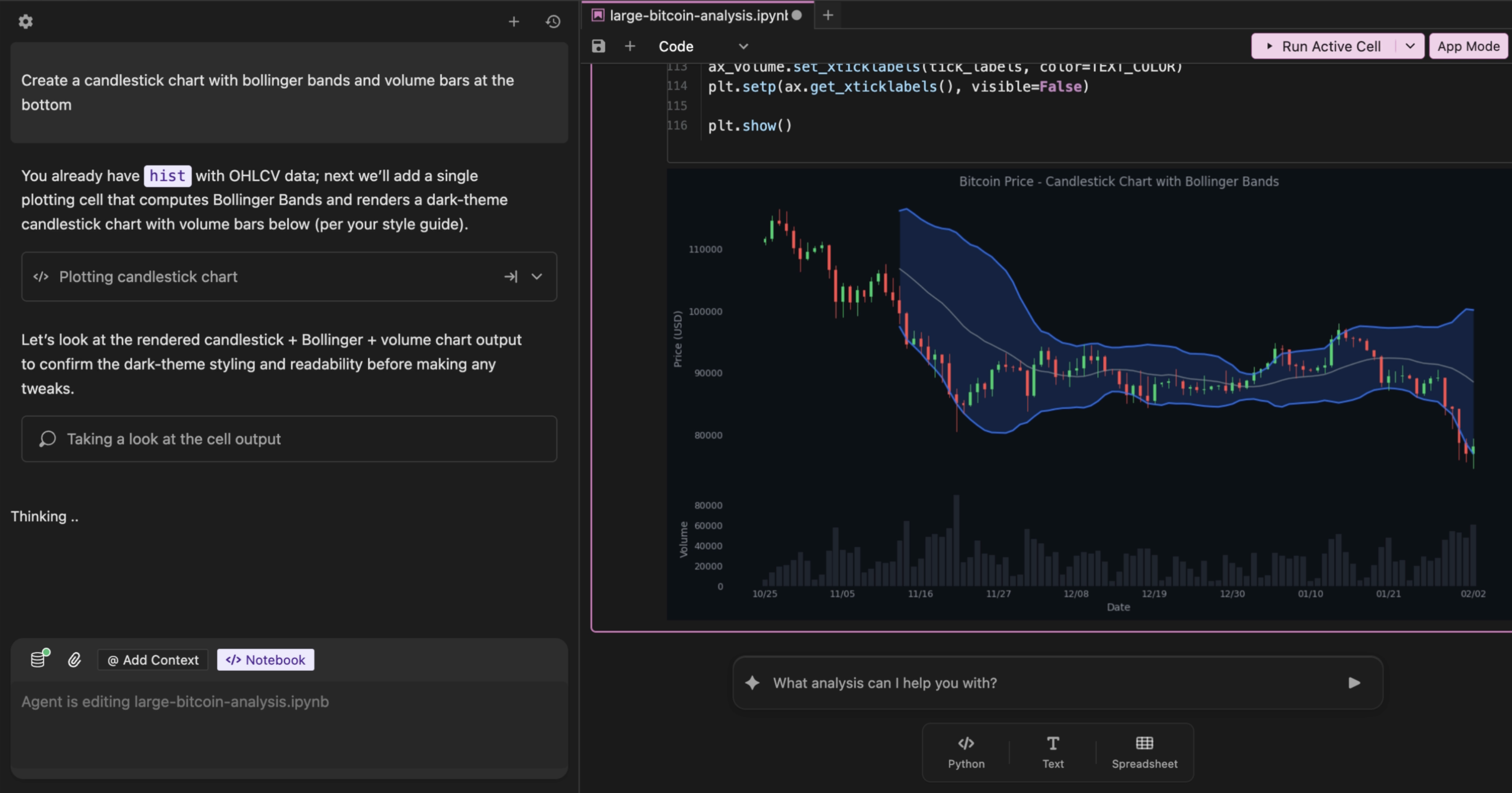Open a new tab with plus

click(x=828, y=15)
